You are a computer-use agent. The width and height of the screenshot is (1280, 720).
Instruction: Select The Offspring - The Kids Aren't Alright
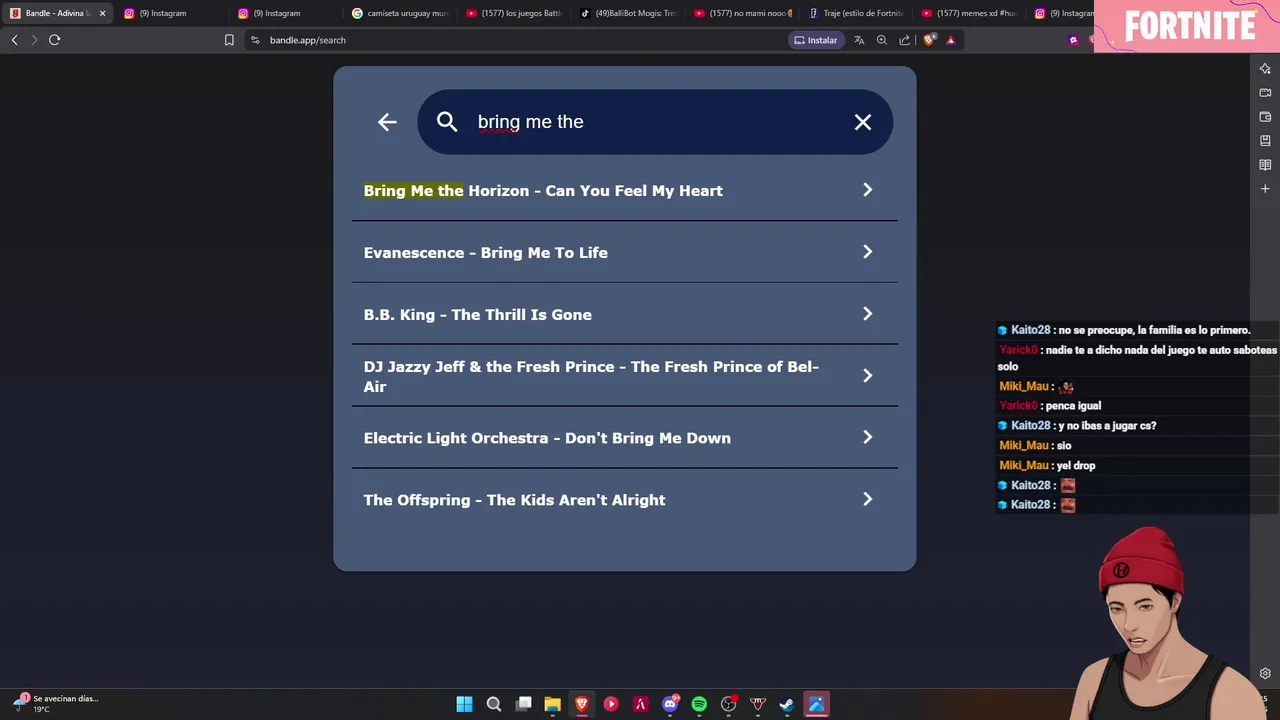coord(625,500)
